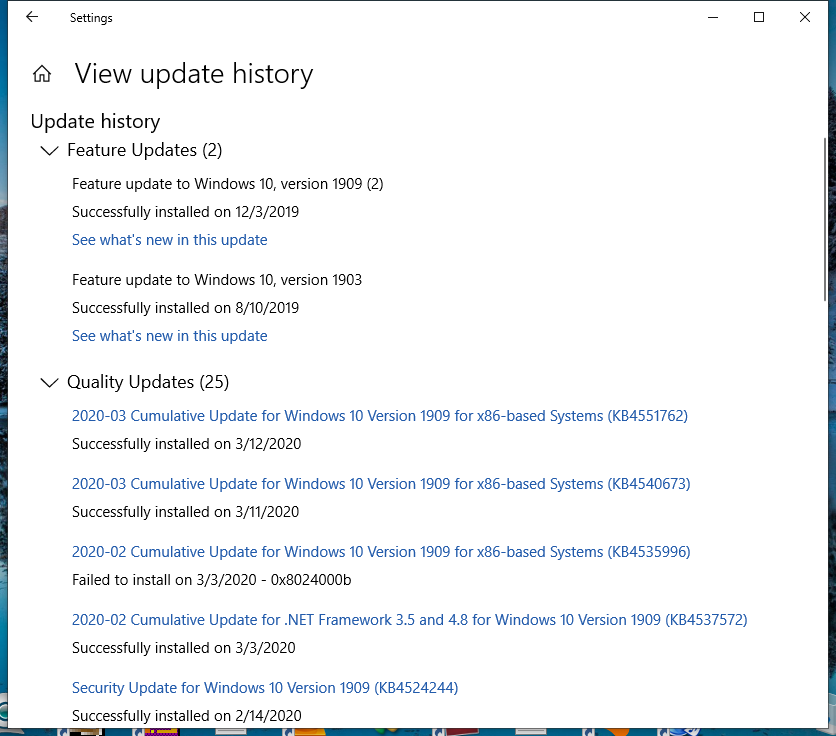The width and height of the screenshot is (836, 736).
Task: Click 'Successfully installed on 3/11/2020' text
Action: pyautogui.click(x=186, y=512)
